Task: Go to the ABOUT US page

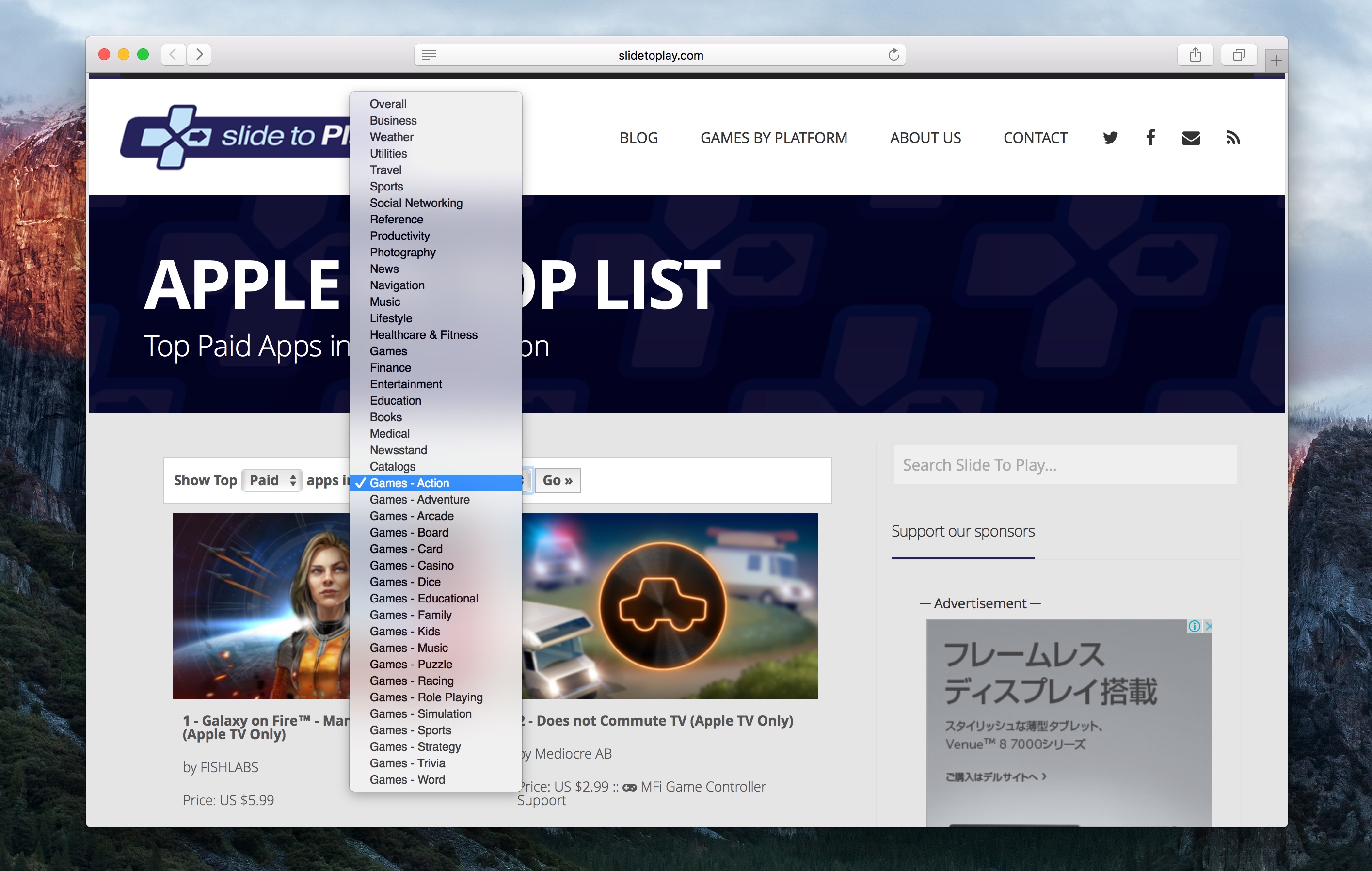Action: click(x=925, y=138)
